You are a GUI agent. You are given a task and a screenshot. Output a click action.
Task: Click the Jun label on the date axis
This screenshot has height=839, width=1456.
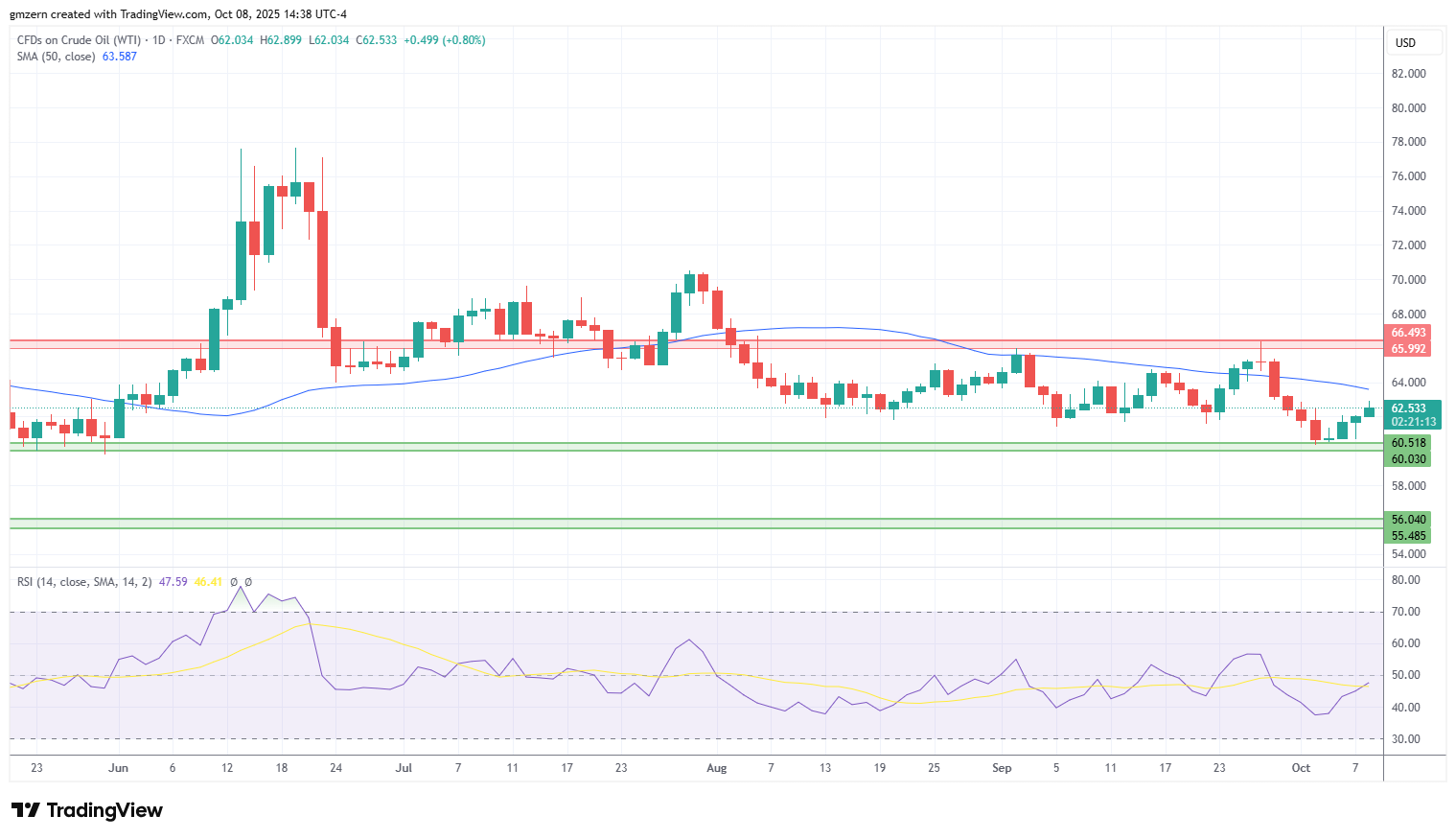pyautogui.click(x=118, y=768)
